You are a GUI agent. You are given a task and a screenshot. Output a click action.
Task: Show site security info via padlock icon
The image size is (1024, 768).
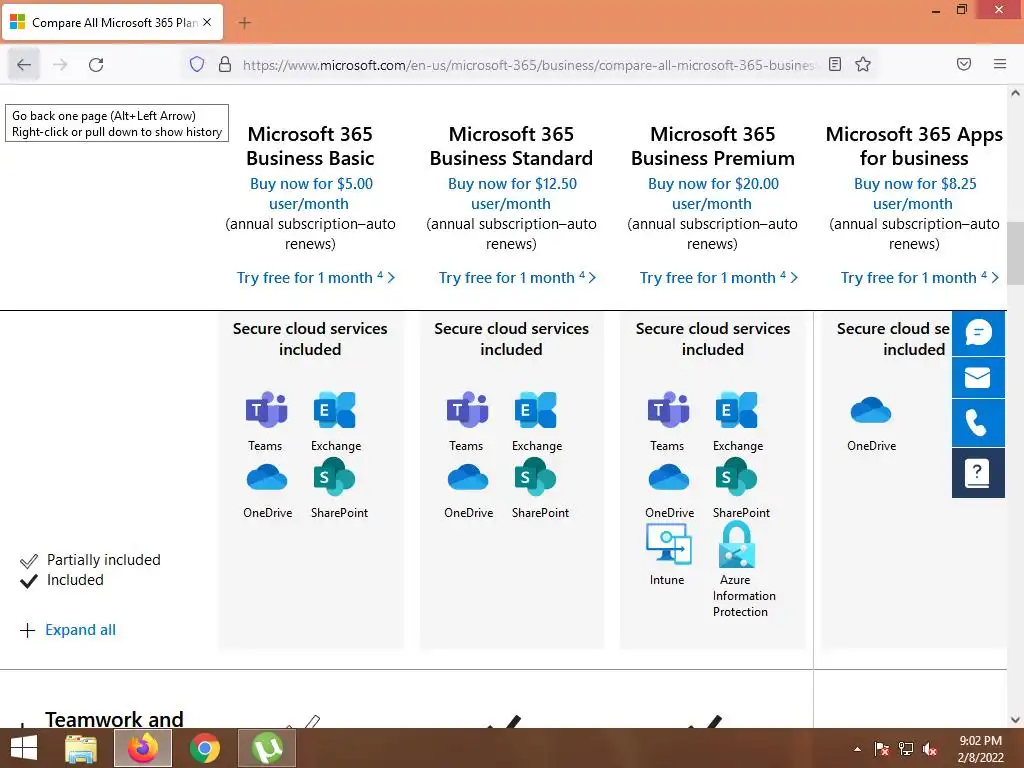click(x=225, y=64)
